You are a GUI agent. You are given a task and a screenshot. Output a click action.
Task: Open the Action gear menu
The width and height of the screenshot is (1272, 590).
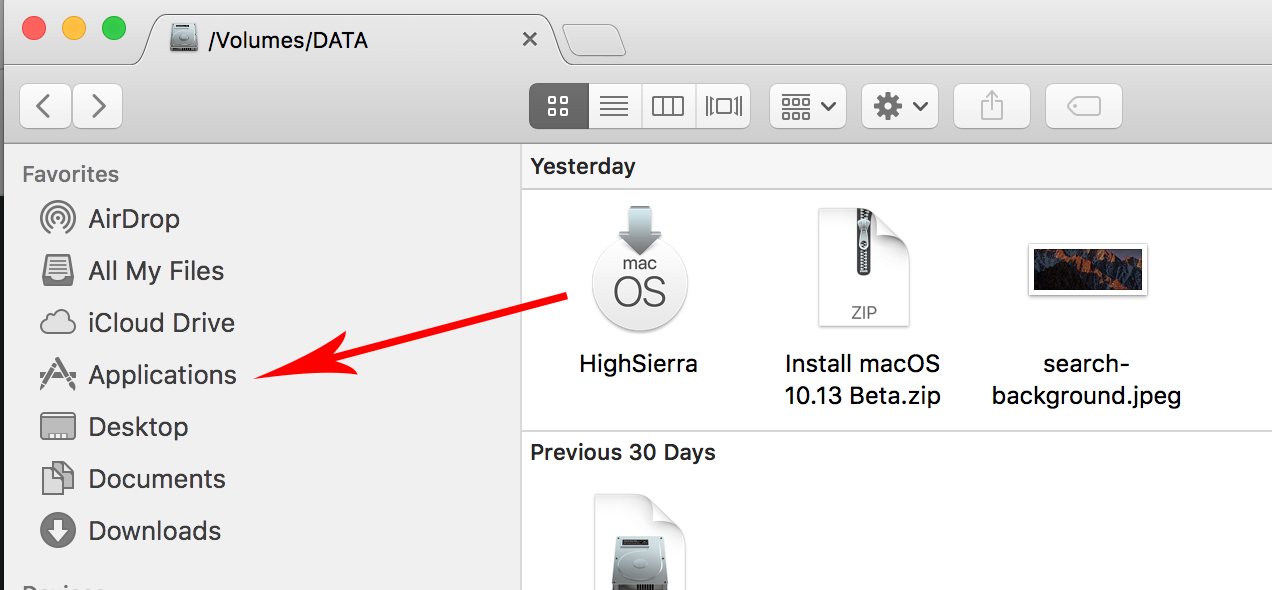(899, 106)
